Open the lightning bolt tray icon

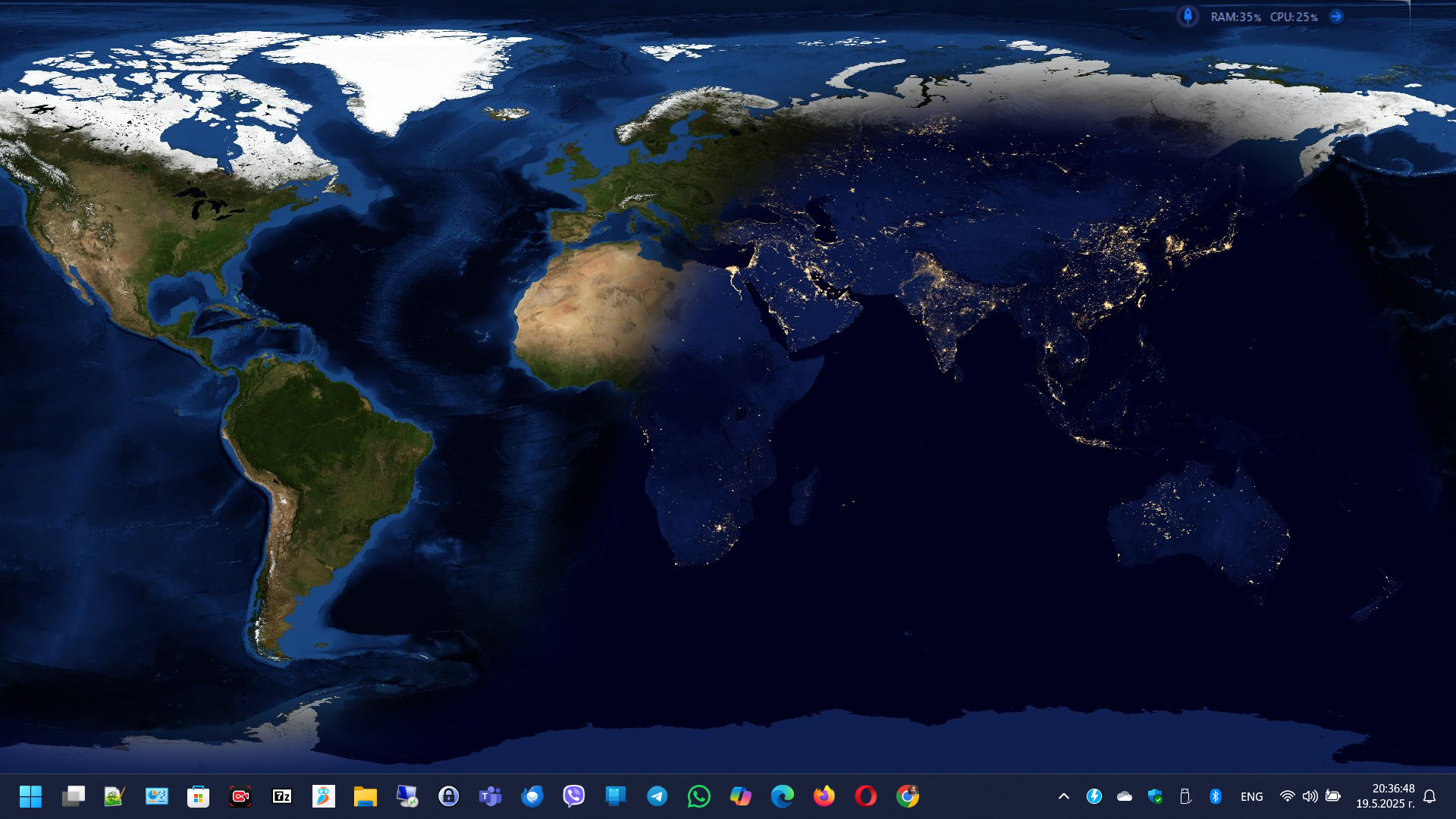click(1094, 796)
